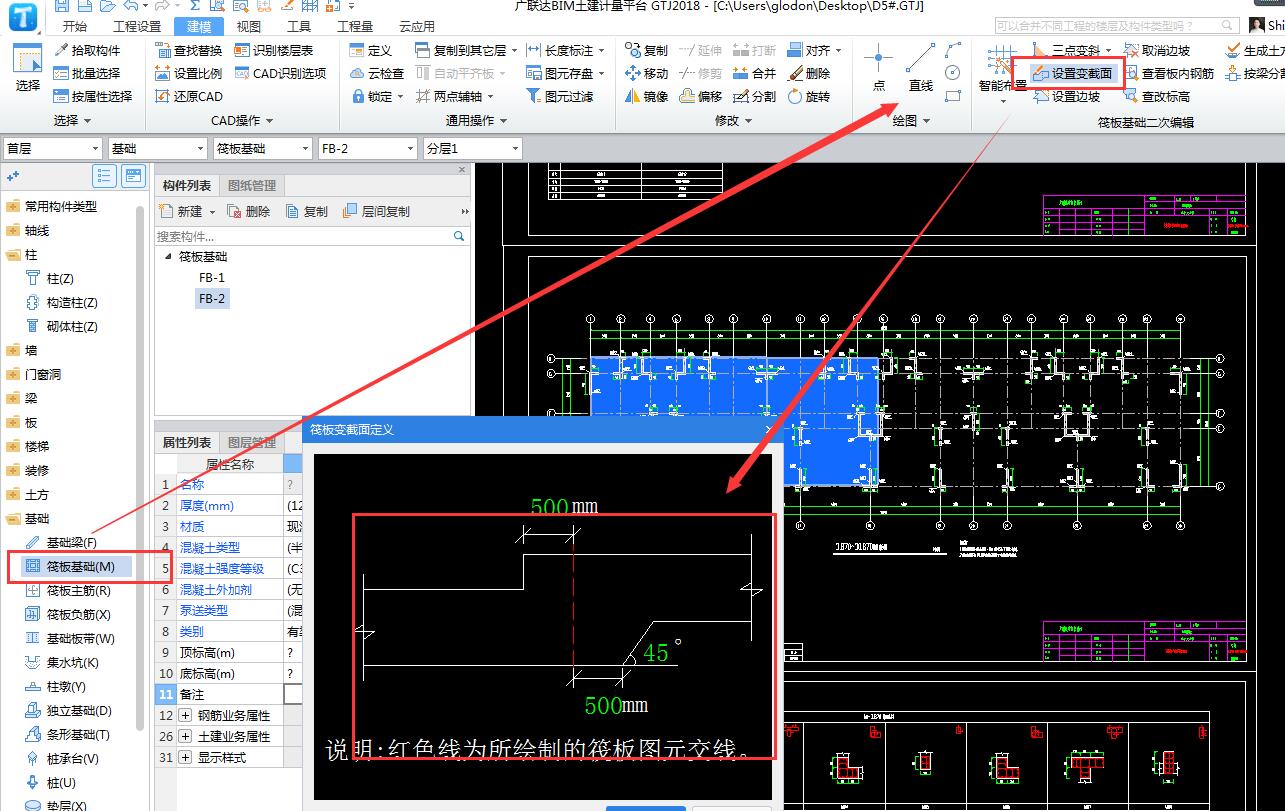Switch navigation pane to panel view icon
The image size is (1285, 811).
coord(133,176)
